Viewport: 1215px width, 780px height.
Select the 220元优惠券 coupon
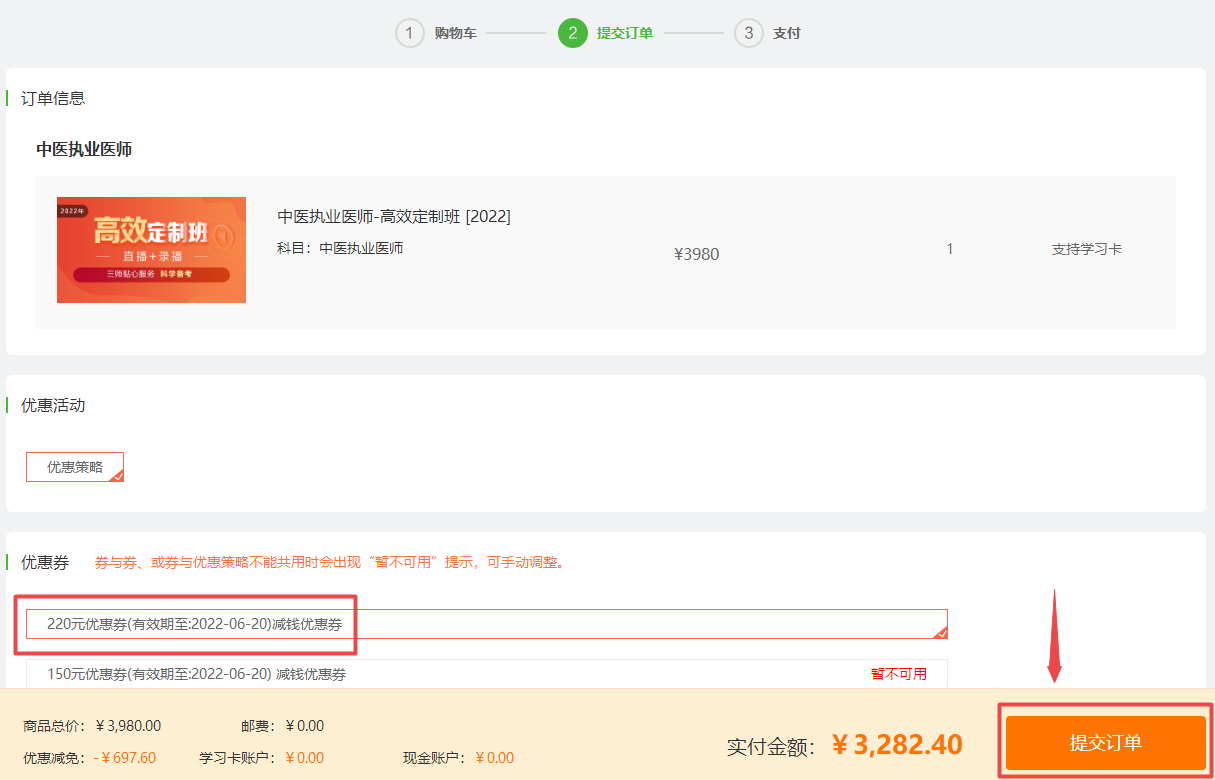pyautogui.click(x=194, y=624)
